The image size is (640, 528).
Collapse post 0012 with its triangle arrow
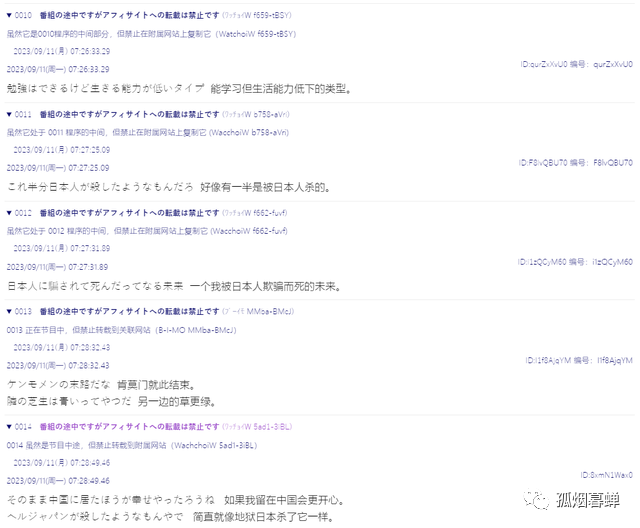9,213
